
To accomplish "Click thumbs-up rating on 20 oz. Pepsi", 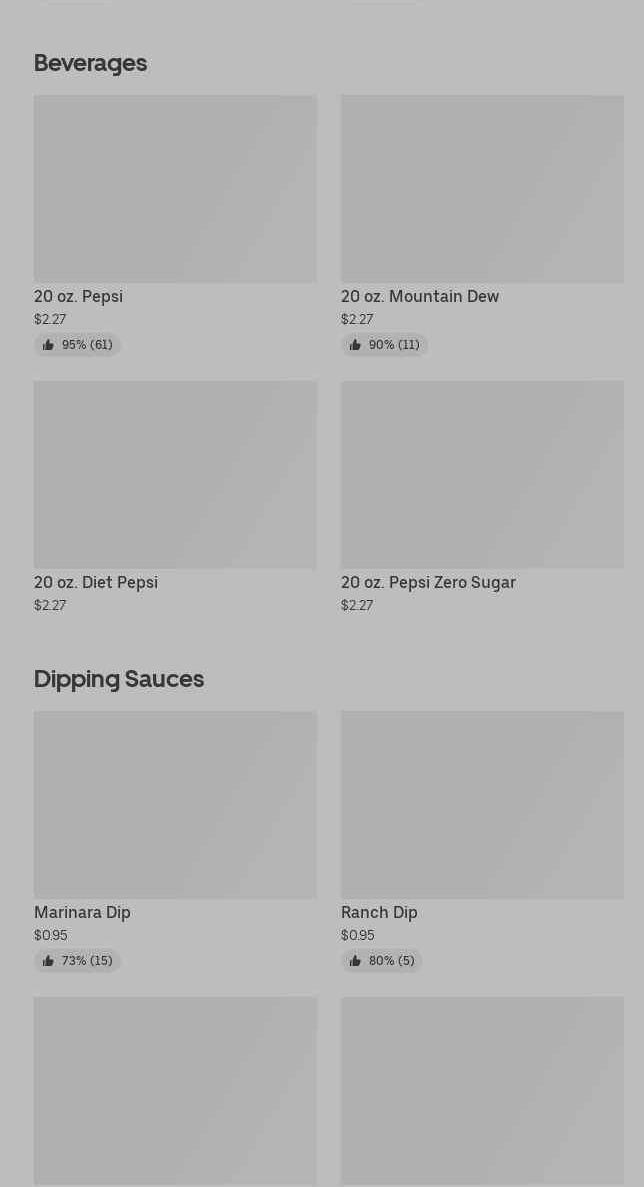I will [x=77, y=345].
